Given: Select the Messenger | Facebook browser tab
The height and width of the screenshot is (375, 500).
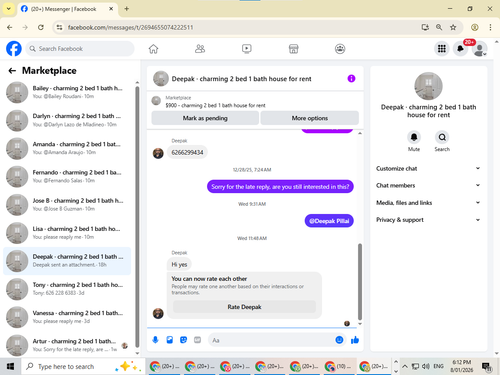Looking at the screenshot, I should (x=67, y=9).
